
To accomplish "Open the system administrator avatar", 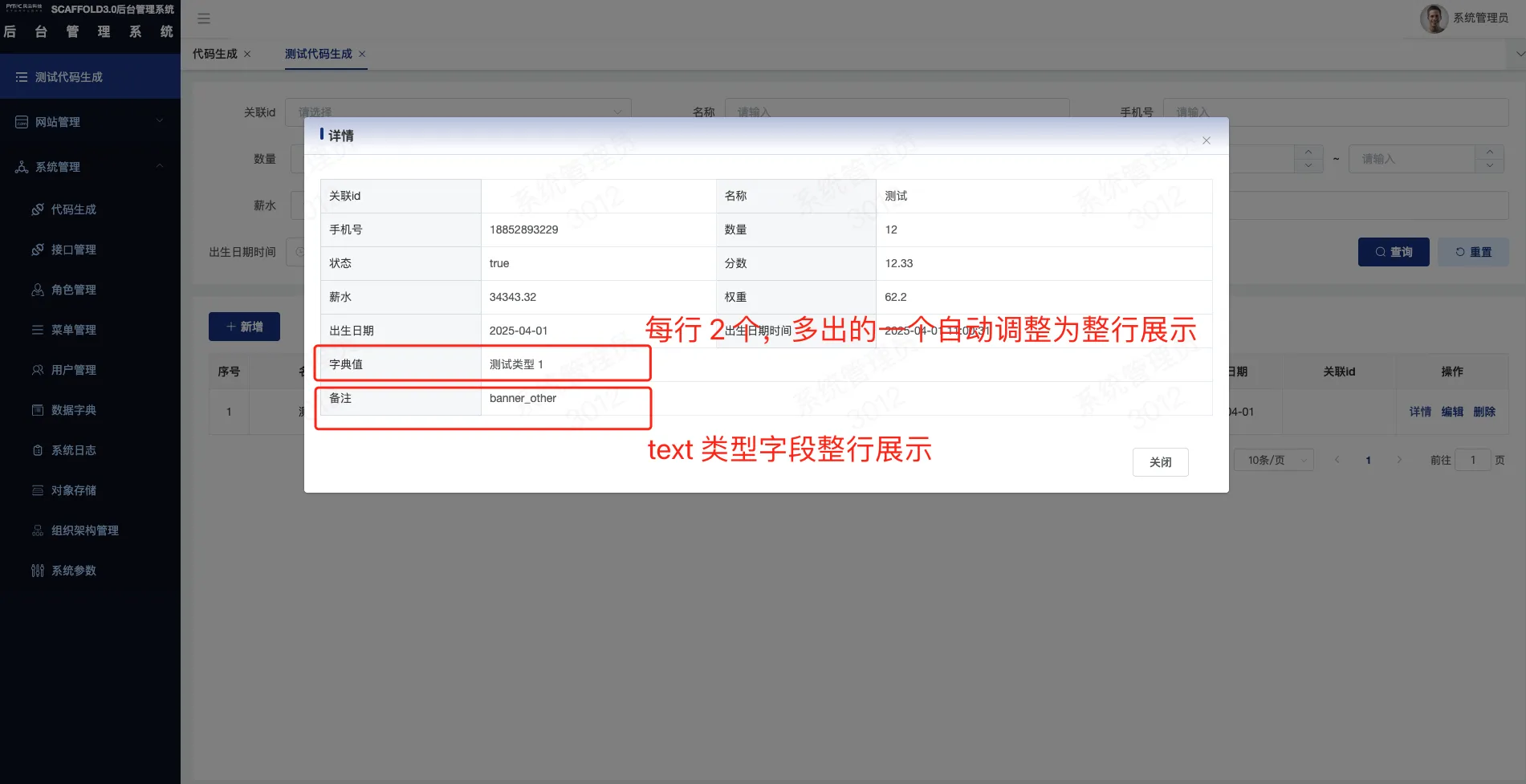I will click(x=1434, y=18).
